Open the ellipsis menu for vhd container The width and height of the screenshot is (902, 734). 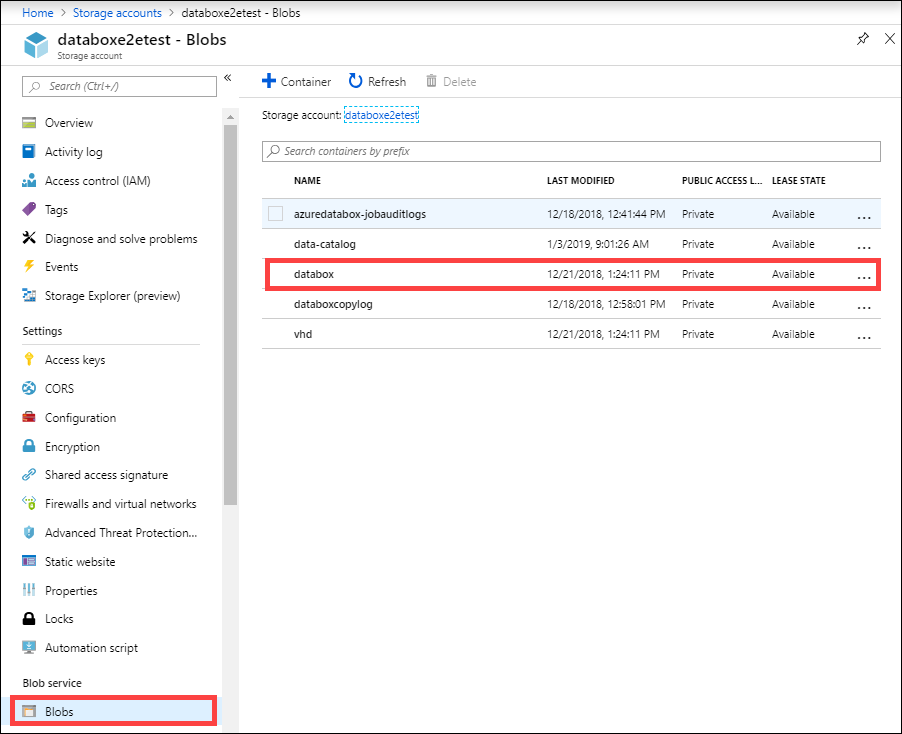(864, 335)
